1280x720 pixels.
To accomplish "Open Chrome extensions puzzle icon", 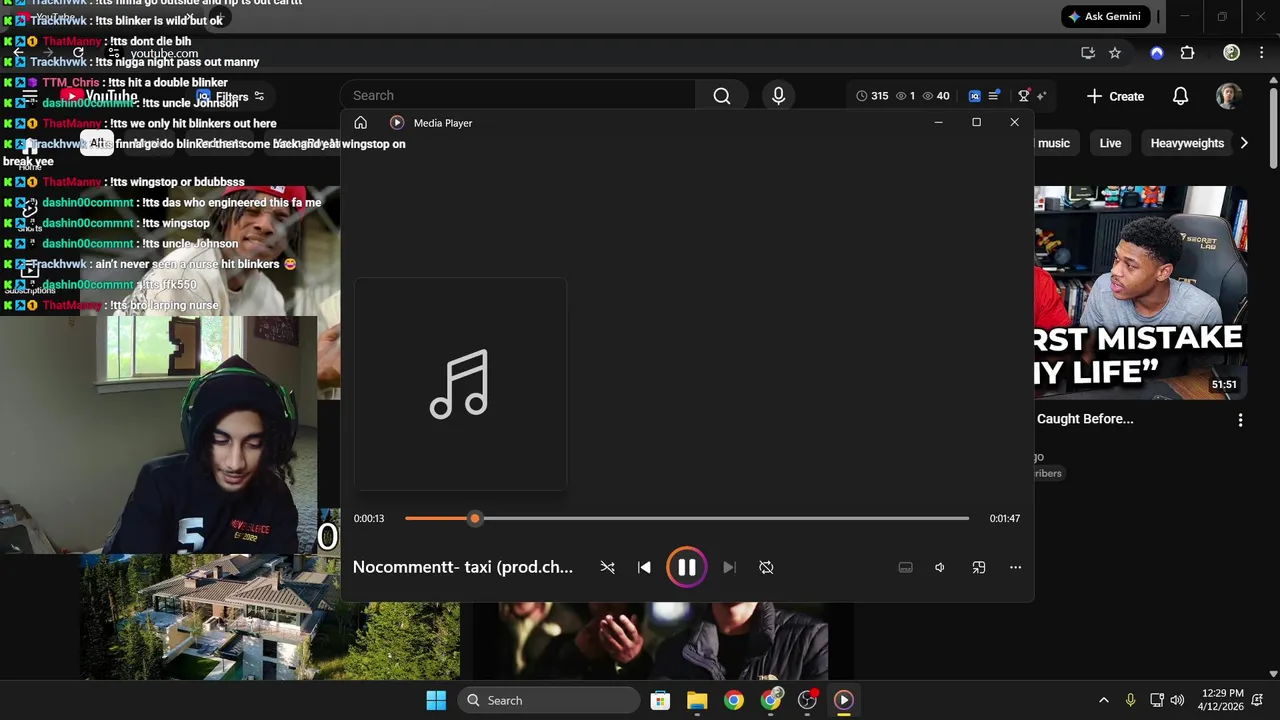I will pyautogui.click(x=1187, y=53).
